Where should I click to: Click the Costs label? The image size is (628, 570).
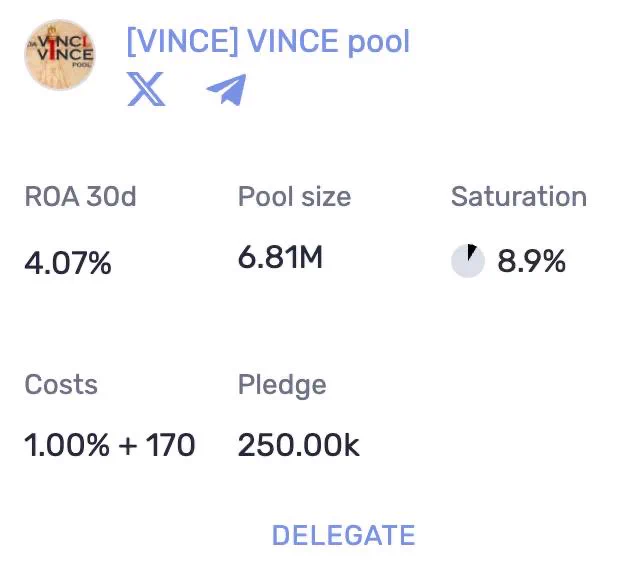[x=61, y=385]
